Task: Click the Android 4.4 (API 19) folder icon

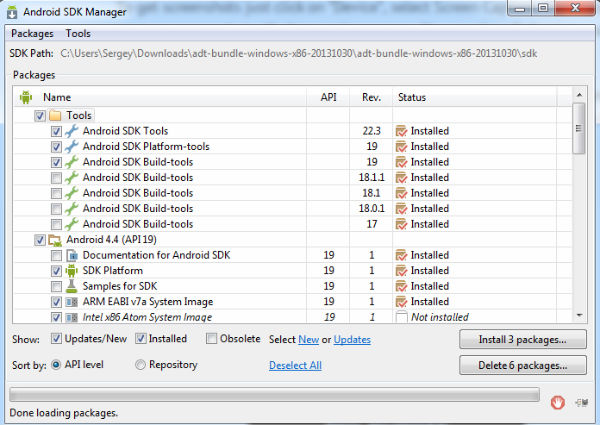Action: pos(56,240)
